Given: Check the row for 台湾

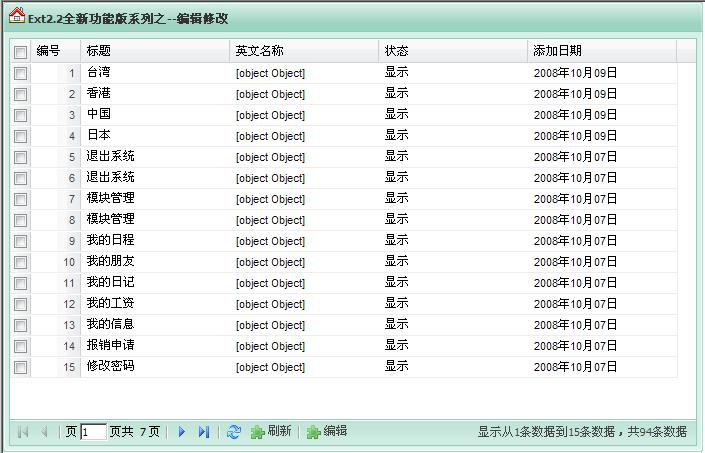Looking at the screenshot, I should (20, 73).
